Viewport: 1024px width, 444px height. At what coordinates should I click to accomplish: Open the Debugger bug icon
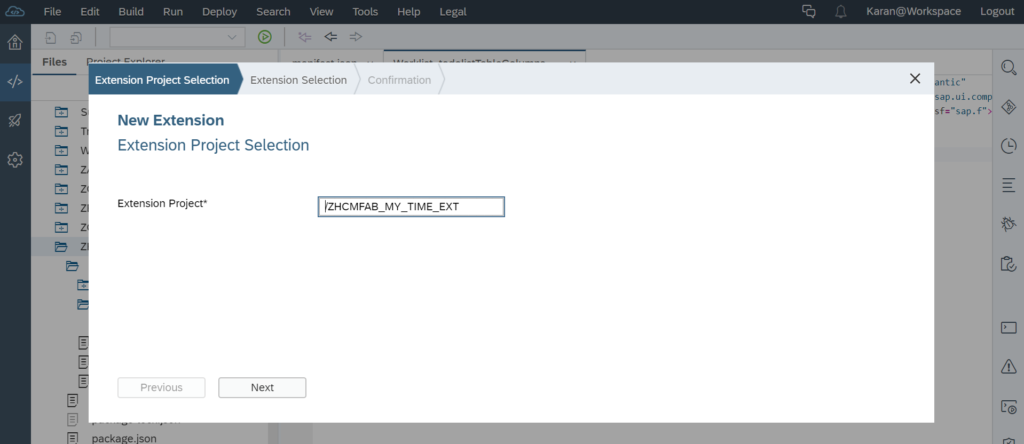click(x=1008, y=225)
